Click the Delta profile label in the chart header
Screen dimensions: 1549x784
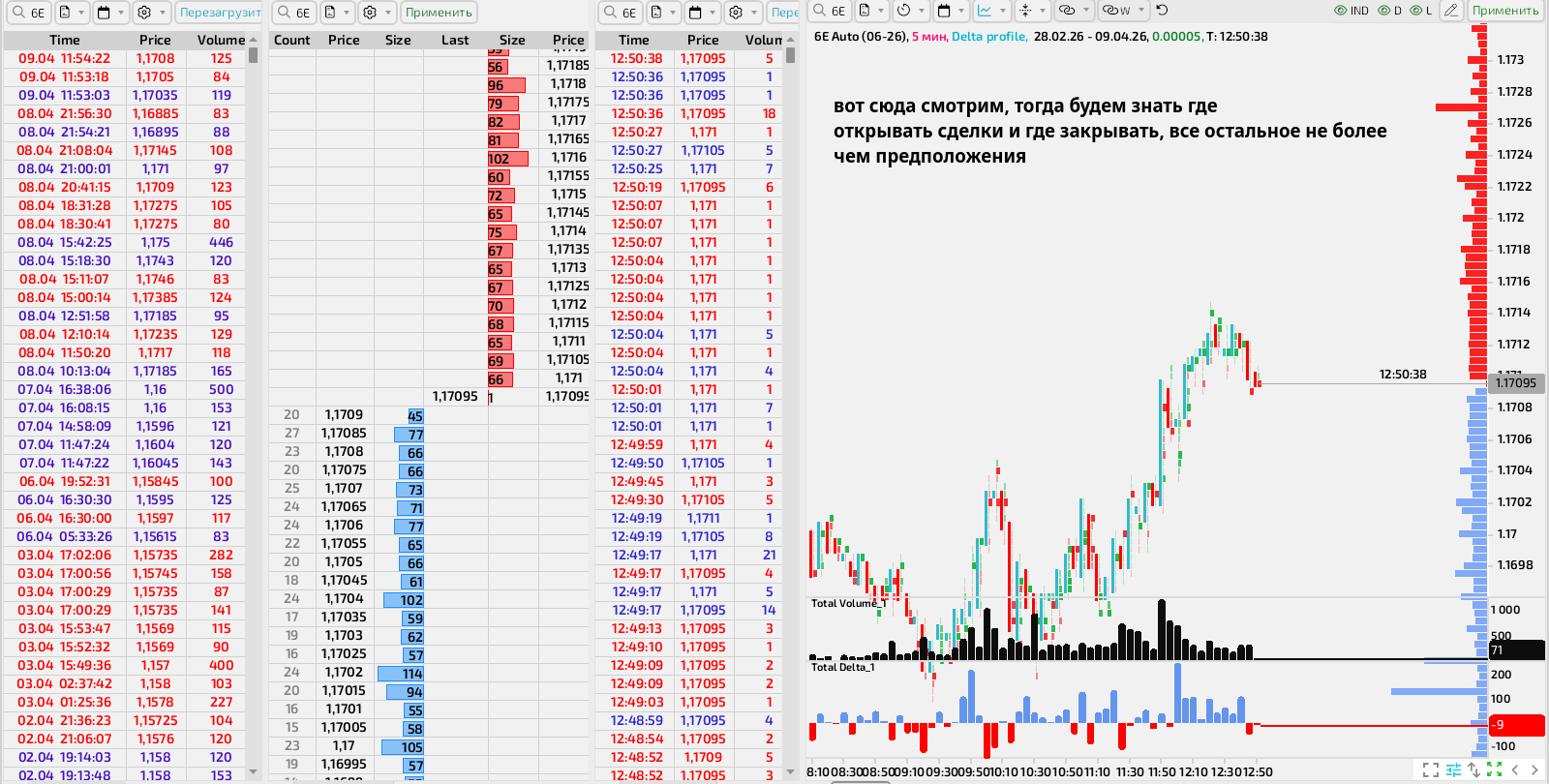tap(988, 37)
